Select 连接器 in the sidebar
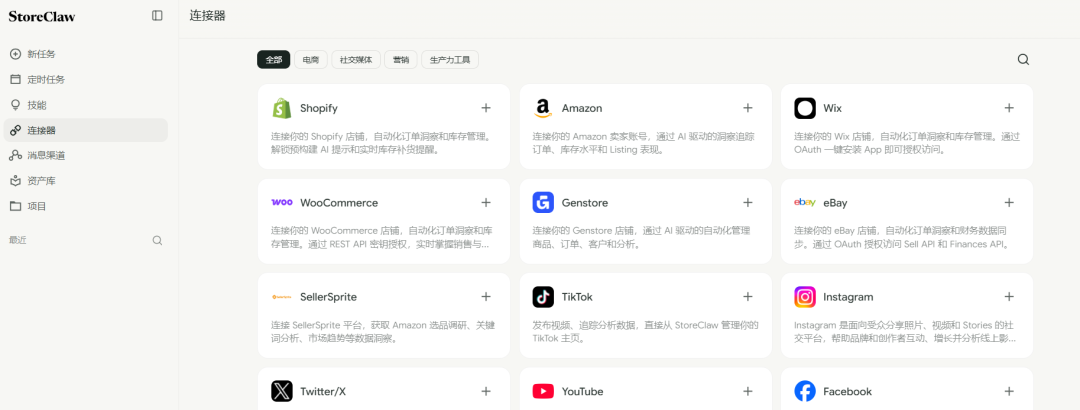 pos(85,130)
